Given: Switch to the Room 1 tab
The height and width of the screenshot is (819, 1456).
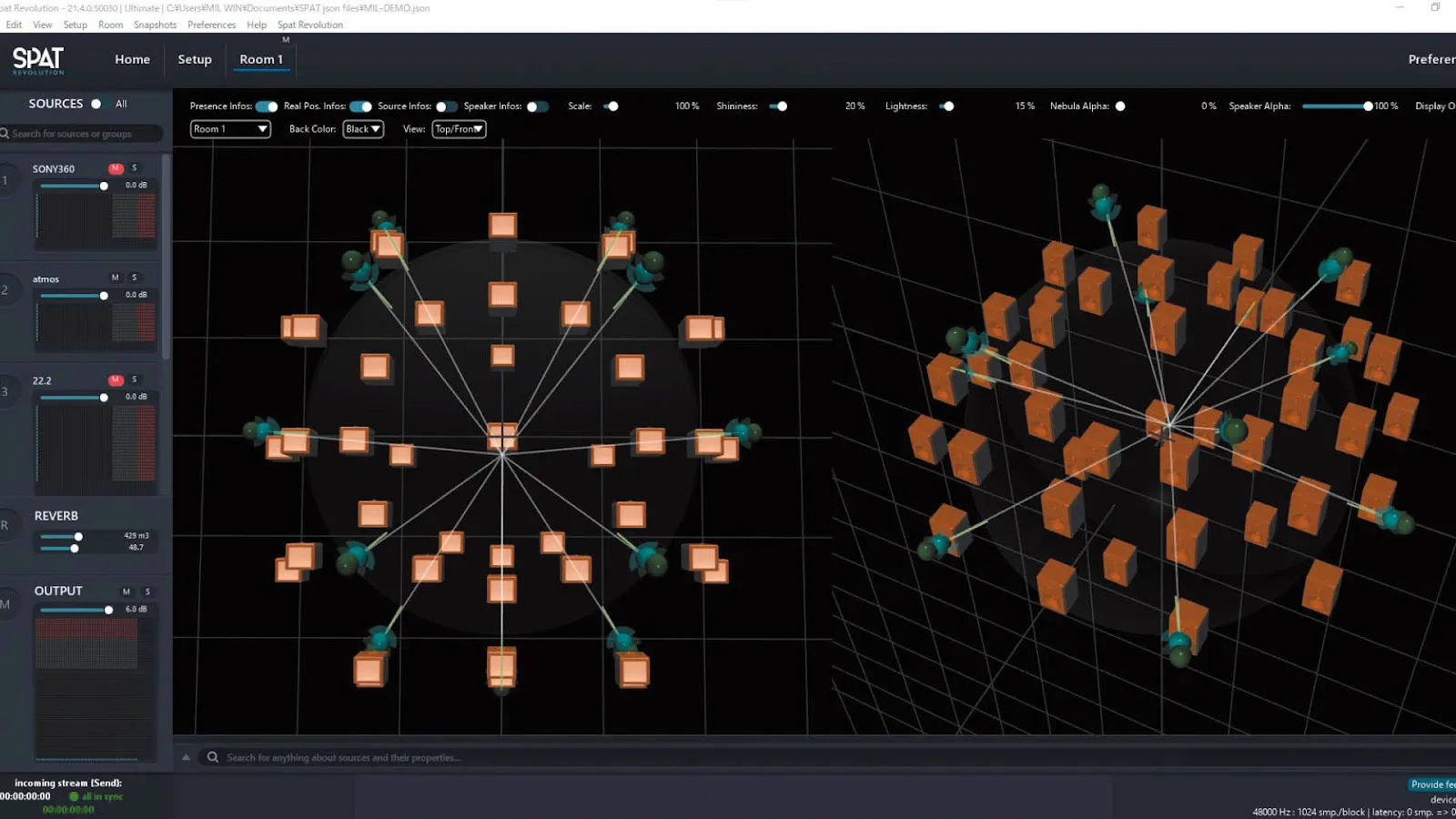Looking at the screenshot, I should pyautogui.click(x=261, y=59).
